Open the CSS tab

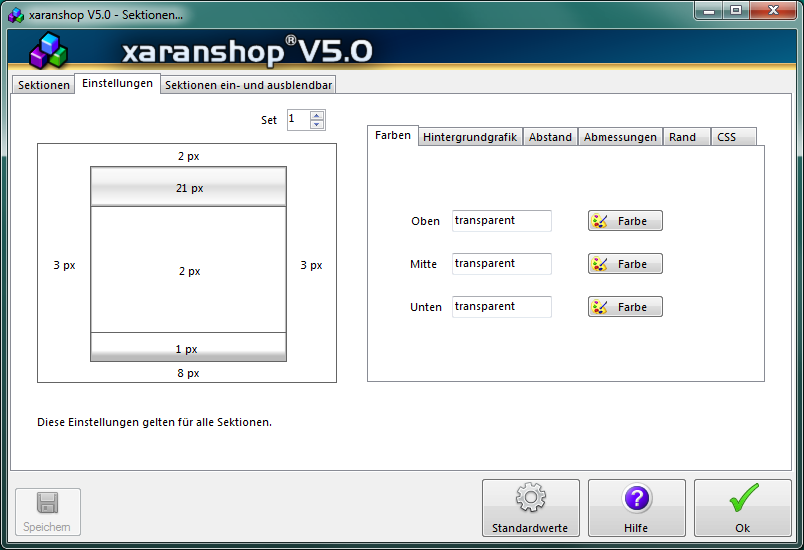(733, 137)
